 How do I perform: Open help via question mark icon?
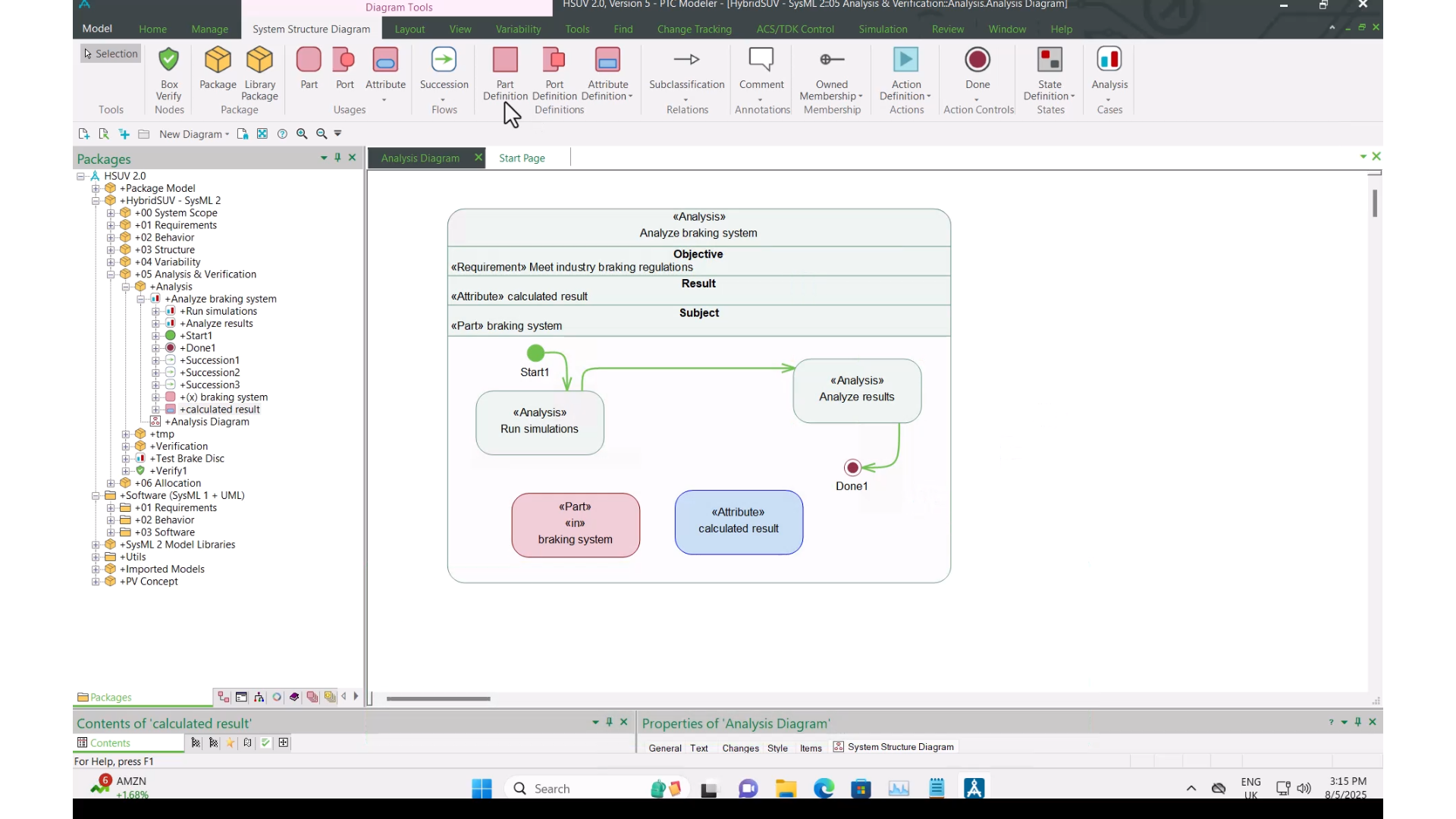pos(282,134)
